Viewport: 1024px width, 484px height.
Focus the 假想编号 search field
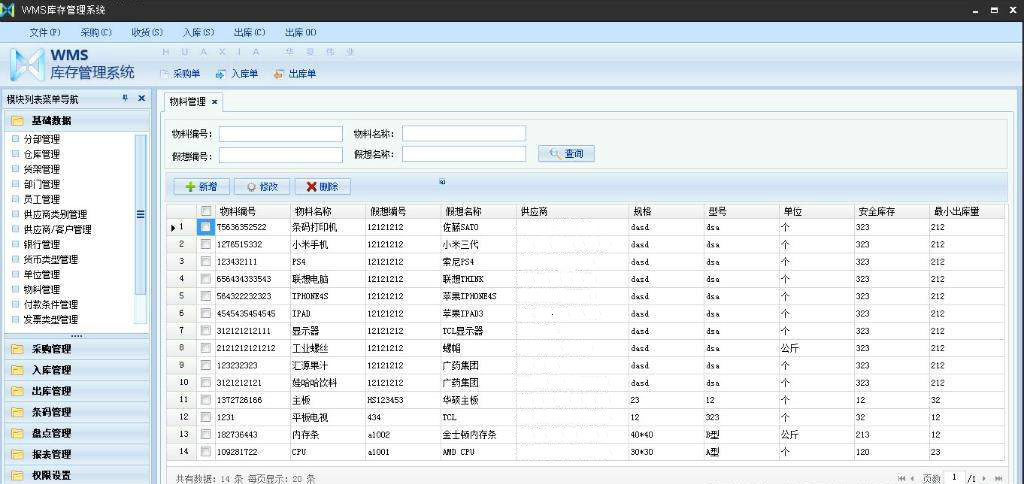[281, 155]
